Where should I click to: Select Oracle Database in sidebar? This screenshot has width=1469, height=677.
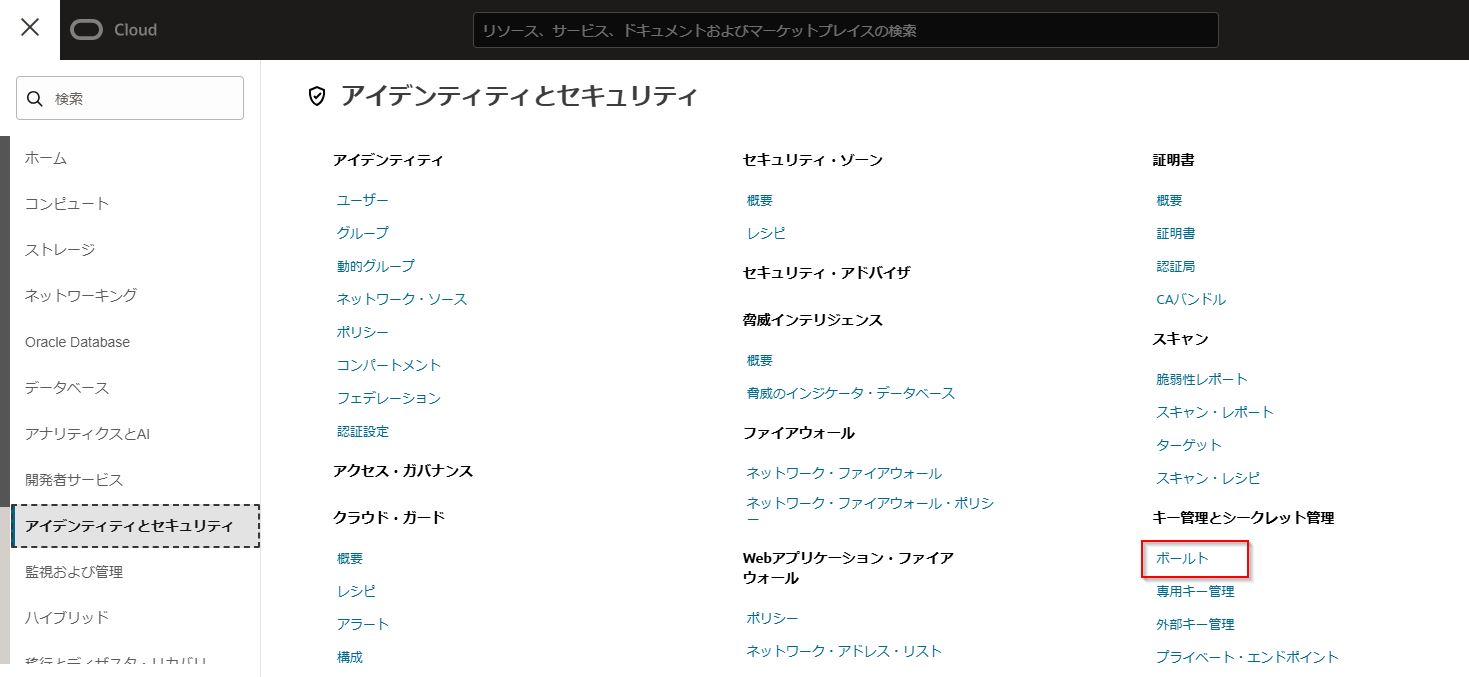pos(77,342)
